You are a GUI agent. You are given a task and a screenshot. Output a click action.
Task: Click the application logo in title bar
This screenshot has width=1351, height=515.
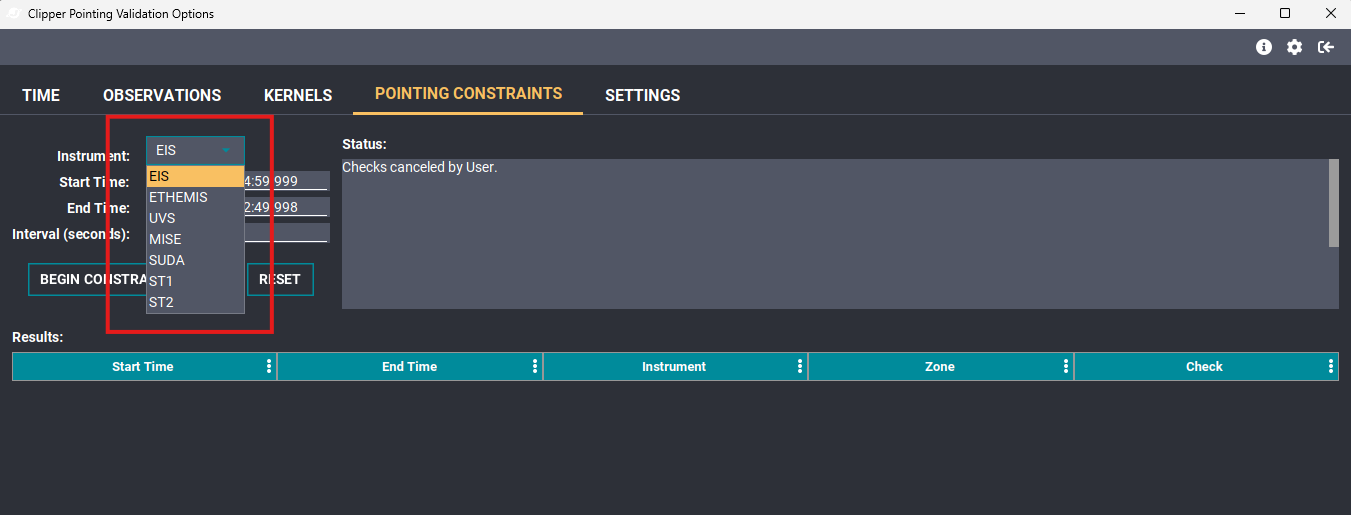click(x=14, y=14)
